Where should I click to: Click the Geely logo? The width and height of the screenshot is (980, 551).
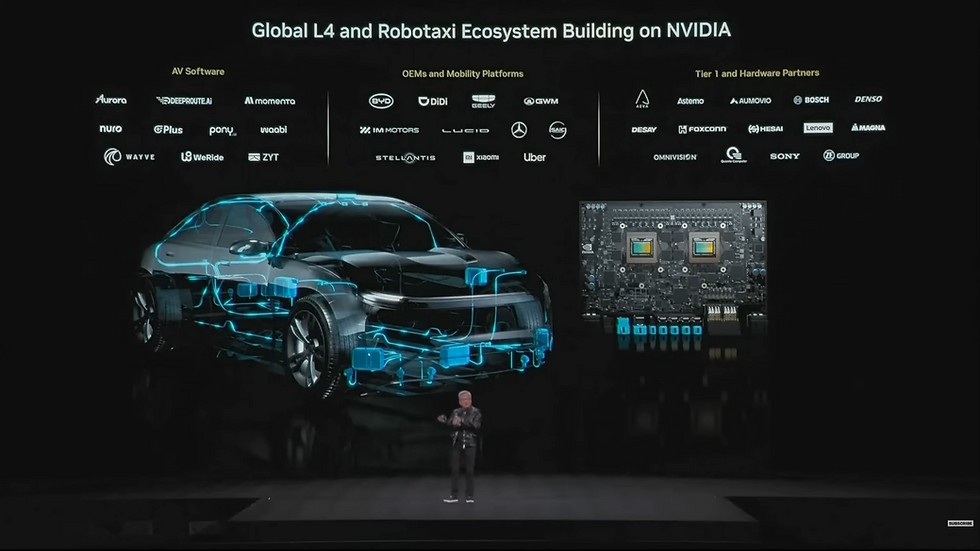(483, 101)
